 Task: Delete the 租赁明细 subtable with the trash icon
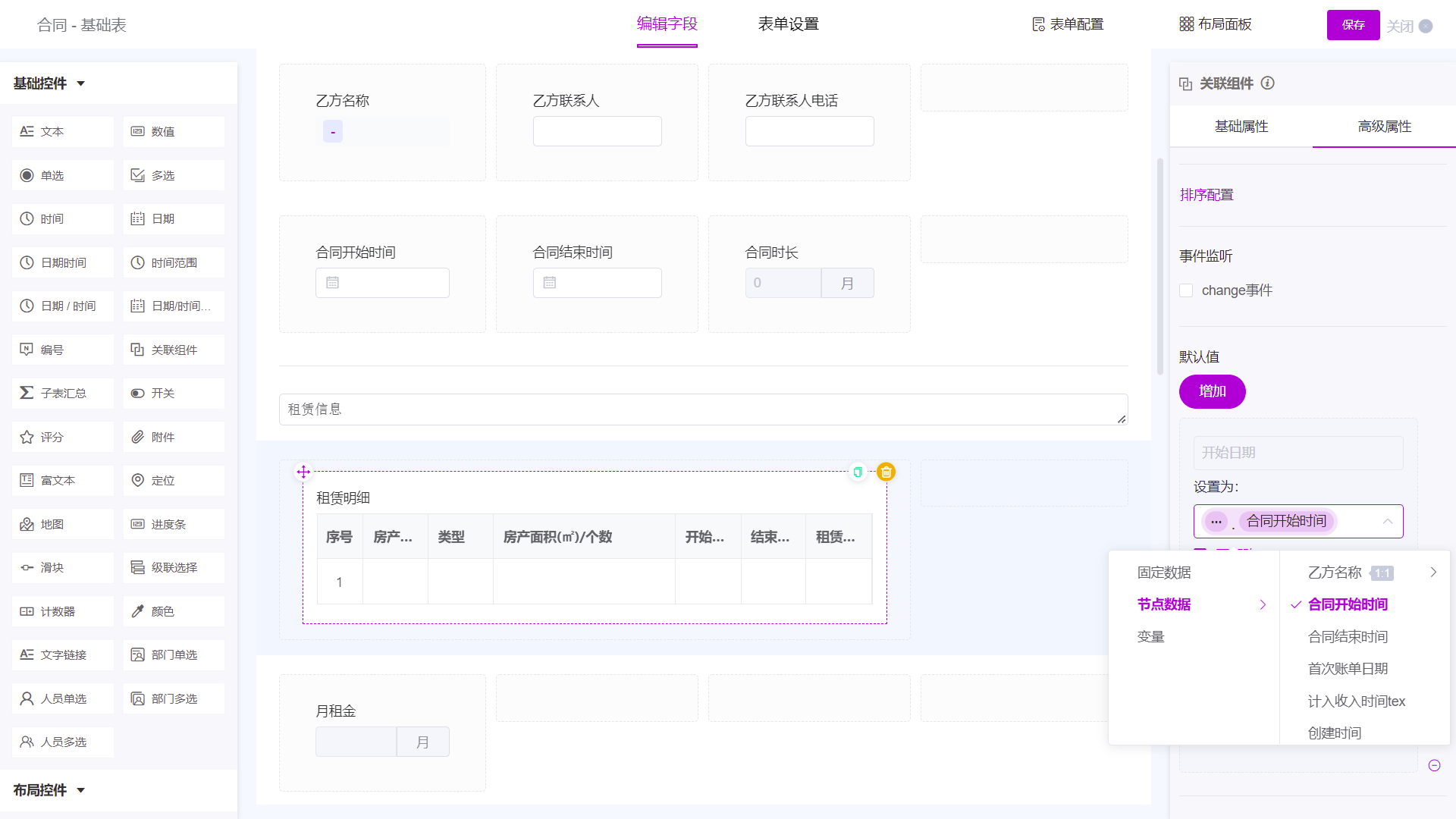(x=886, y=472)
